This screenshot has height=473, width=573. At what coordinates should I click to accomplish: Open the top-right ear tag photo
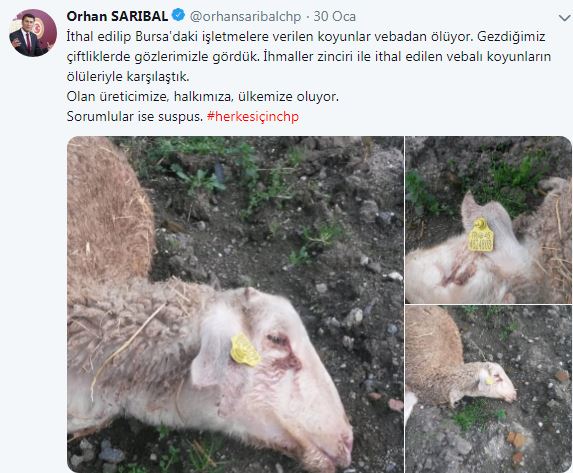point(488,220)
